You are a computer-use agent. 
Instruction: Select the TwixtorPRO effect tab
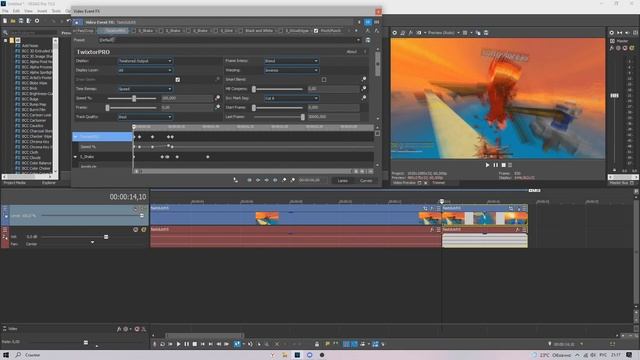tap(113, 31)
